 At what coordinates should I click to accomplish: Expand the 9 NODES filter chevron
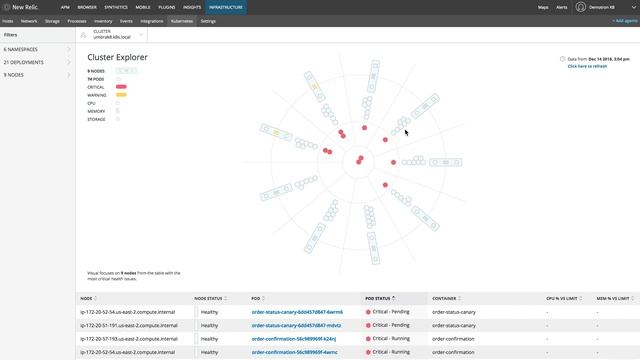[x=69, y=75]
